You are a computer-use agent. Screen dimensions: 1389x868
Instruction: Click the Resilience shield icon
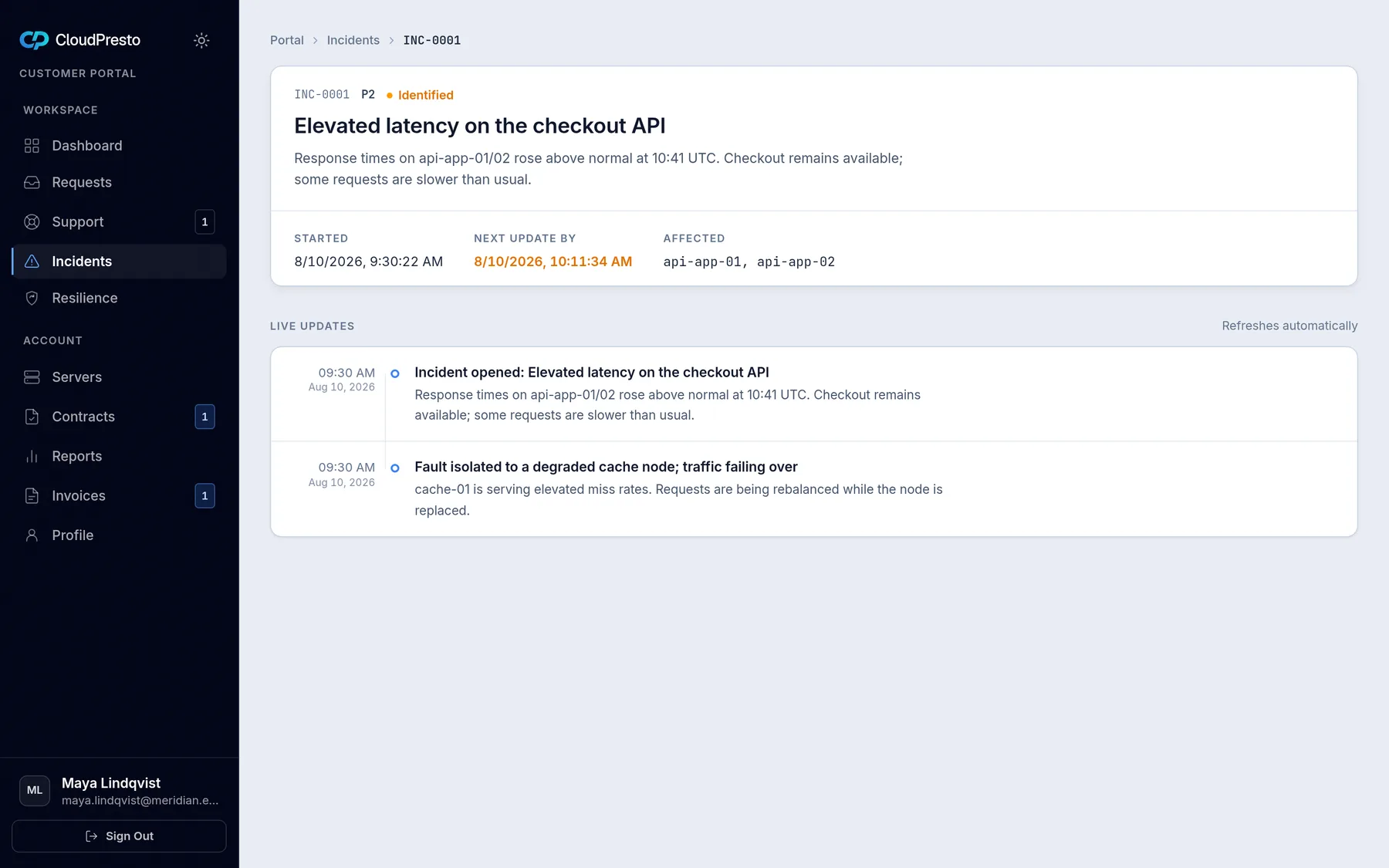point(32,298)
